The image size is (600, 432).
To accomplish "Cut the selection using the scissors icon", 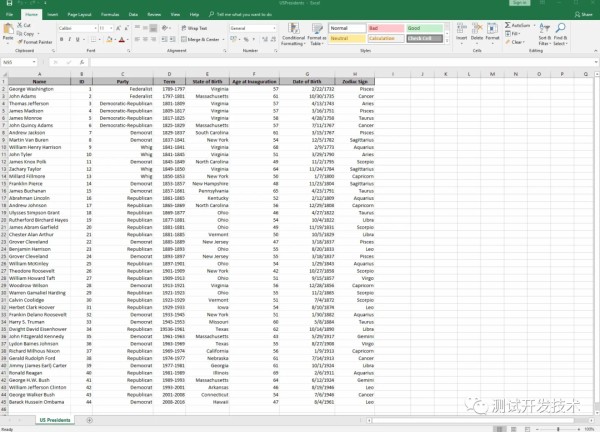I will pyautogui.click(x=20, y=25).
